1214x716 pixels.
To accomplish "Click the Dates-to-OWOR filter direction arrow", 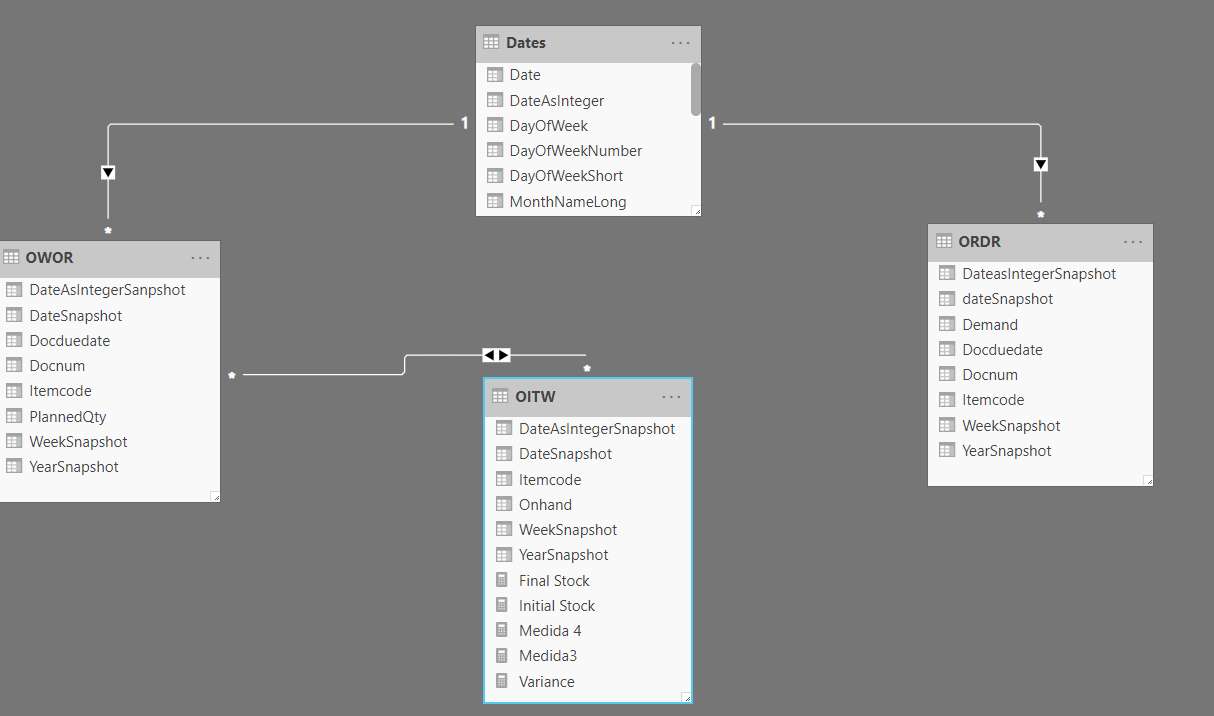I will [x=108, y=172].
